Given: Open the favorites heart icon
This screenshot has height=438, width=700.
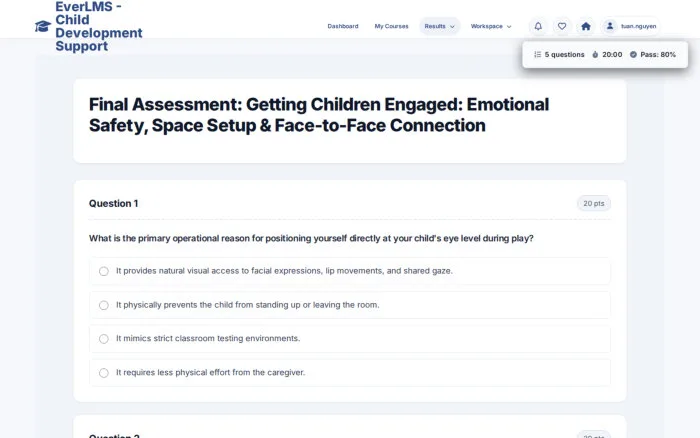Looking at the screenshot, I should (562, 26).
